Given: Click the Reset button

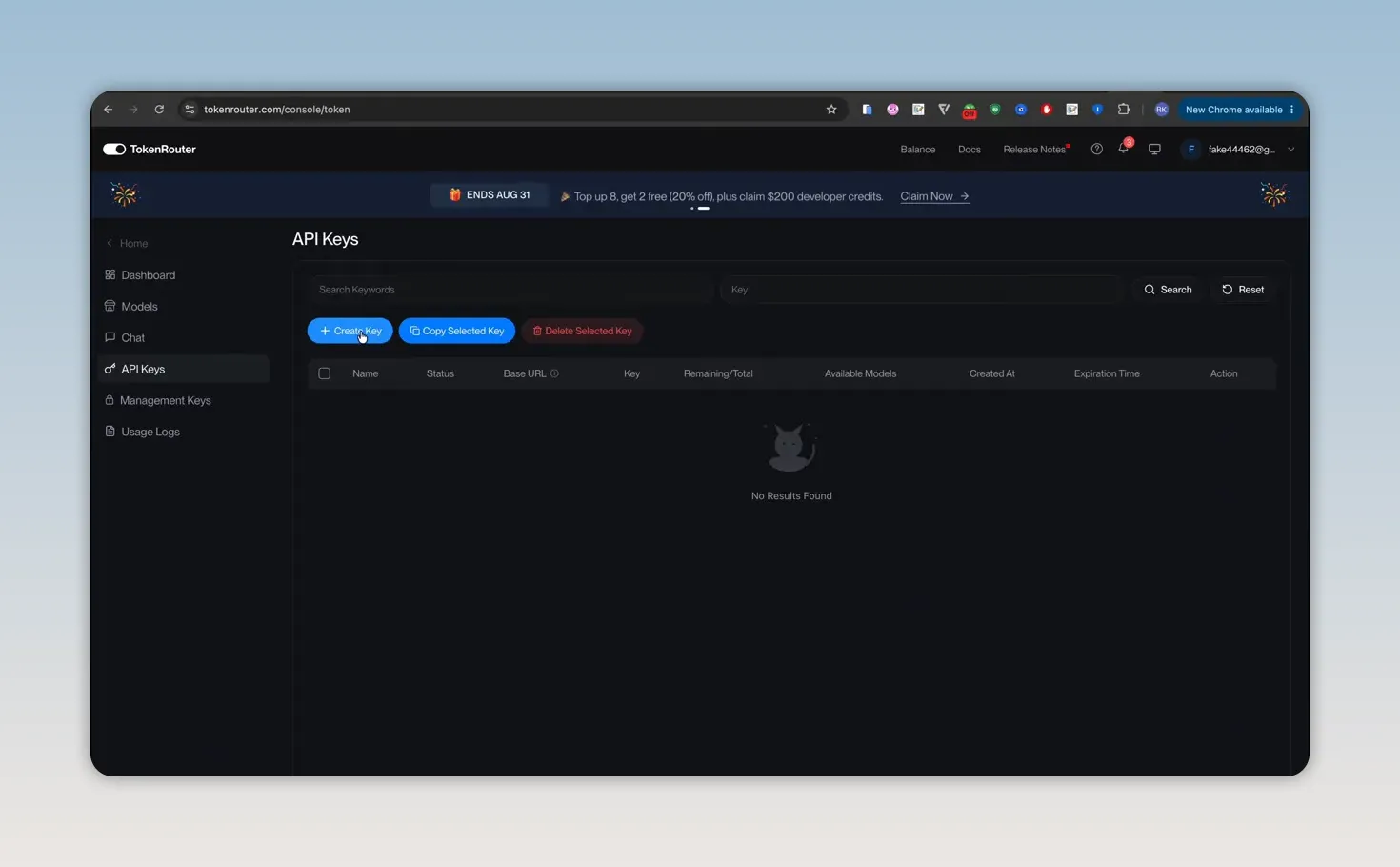Looking at the screenshot, I should [1243, 290].
